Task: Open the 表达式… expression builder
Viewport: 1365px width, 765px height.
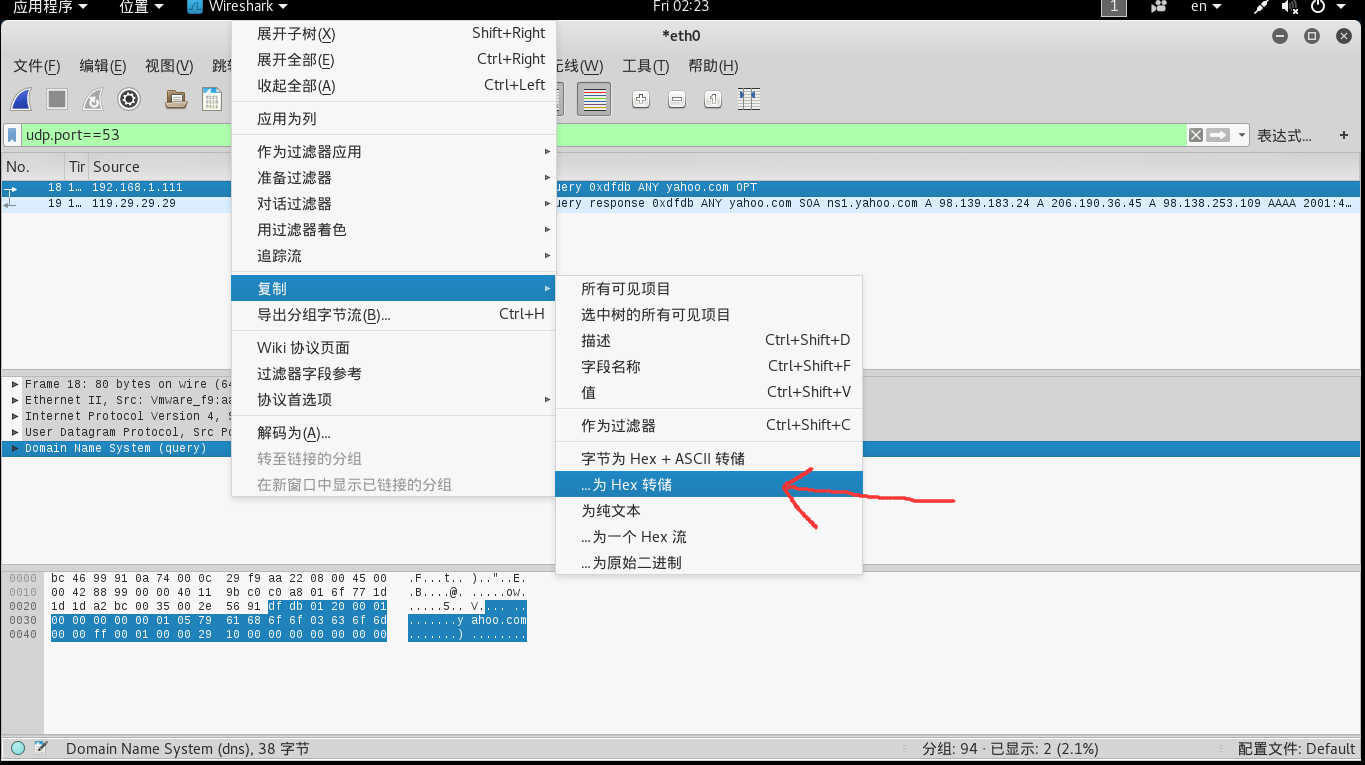Action: [1284, 136]
